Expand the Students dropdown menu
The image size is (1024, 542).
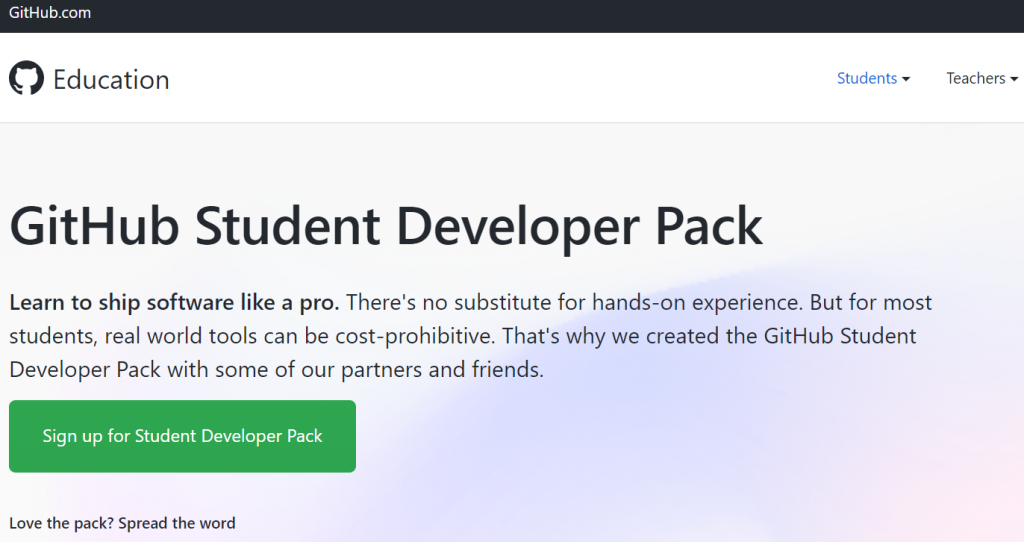click(873, 78)
